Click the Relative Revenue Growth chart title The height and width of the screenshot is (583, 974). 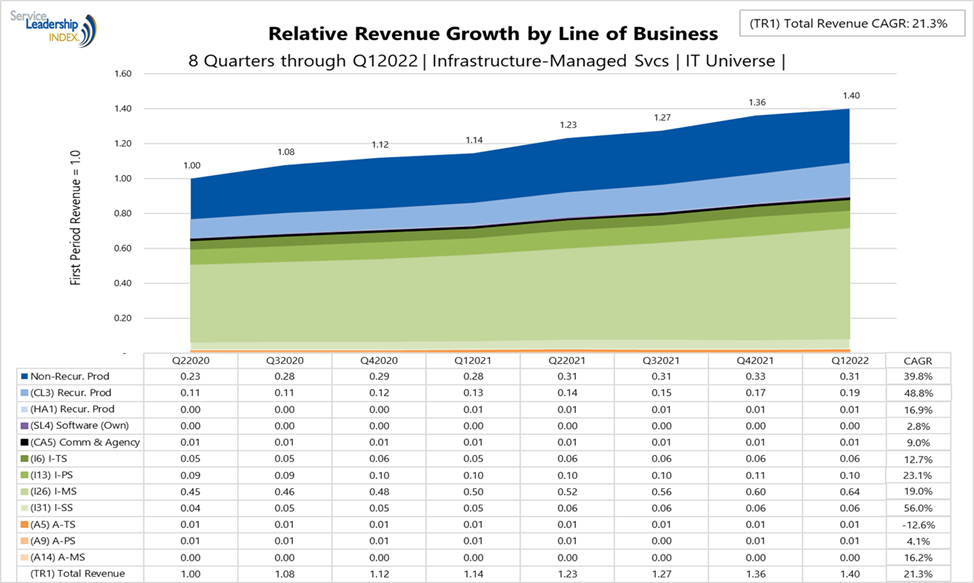(x=491, y=33)
